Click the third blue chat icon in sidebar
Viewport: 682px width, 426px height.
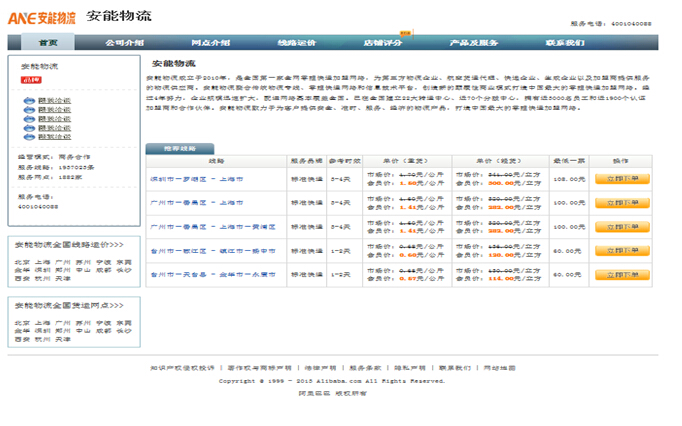pyautogui.click(x=28, y=118)
